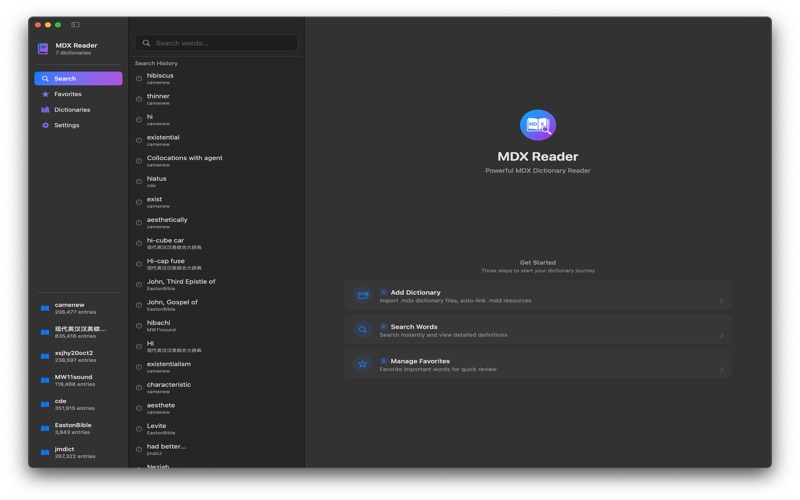Click the books icon beside Dictionaries
Image resolution: width=800 pixels, height=500 pixels.
(45, 110)
